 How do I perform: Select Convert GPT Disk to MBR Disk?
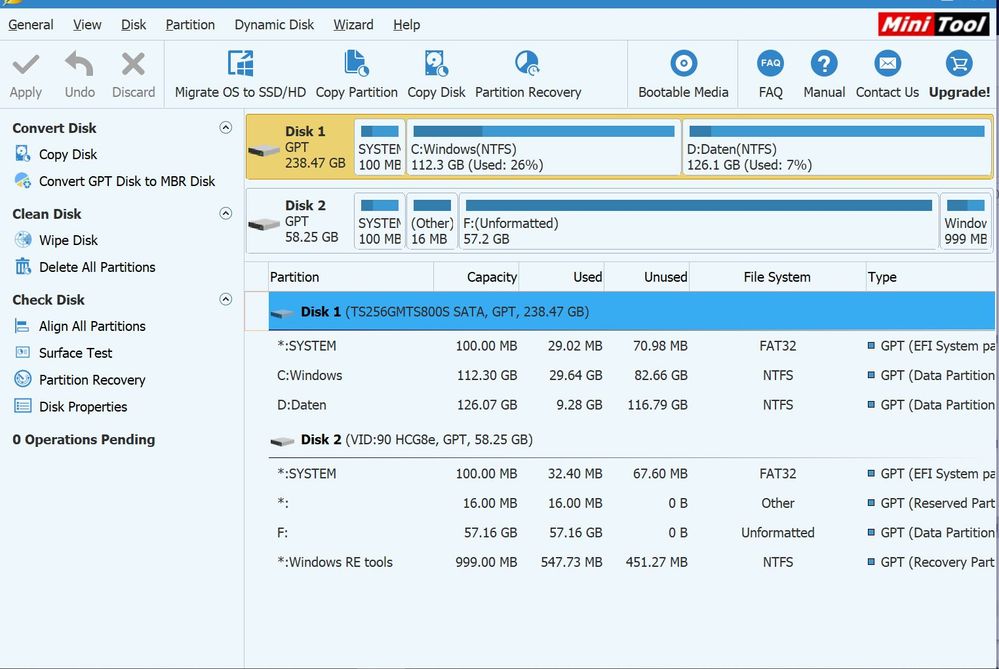pyautogui.click(x=126, y=181)
